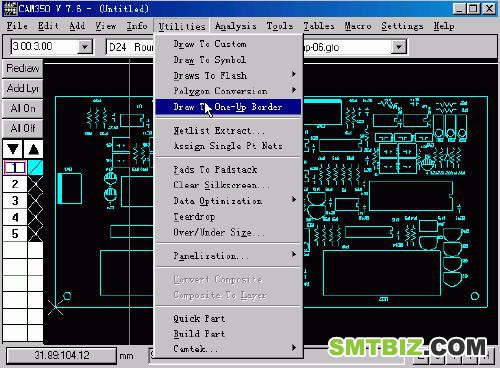Screen dimensions: 500x368
Task: Open the grid size 3.00 dropdown
Action: [x=85, y=47]
